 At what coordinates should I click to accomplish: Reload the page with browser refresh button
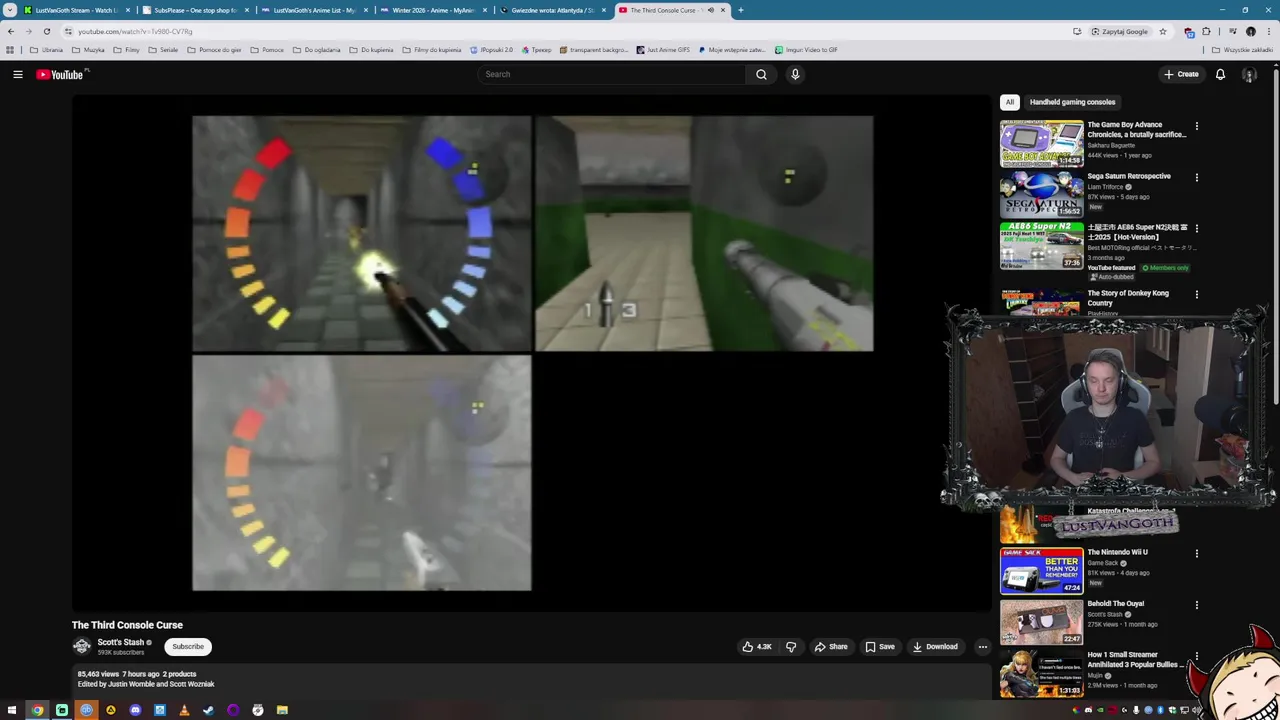click(x=46, y=31)
